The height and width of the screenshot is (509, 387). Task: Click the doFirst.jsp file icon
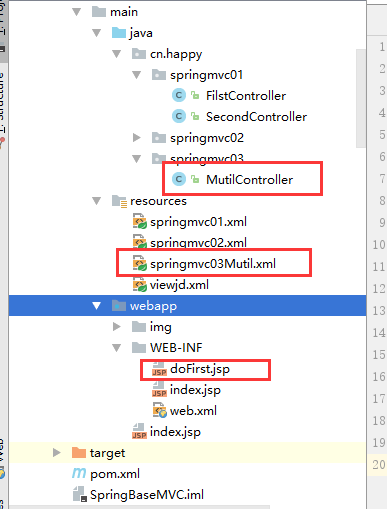tap(159, 369)
